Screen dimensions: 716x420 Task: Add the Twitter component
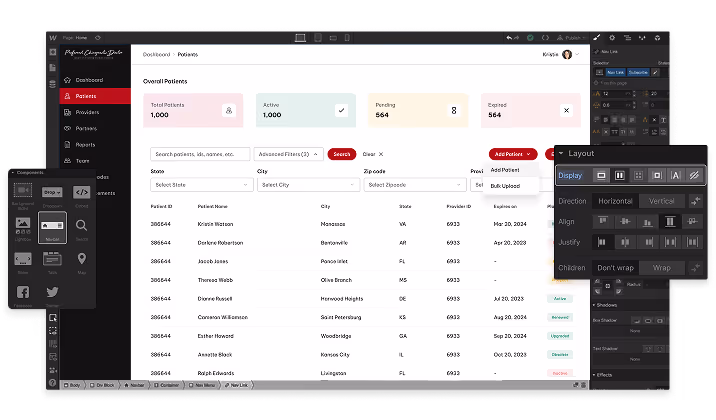click(52, 294)
